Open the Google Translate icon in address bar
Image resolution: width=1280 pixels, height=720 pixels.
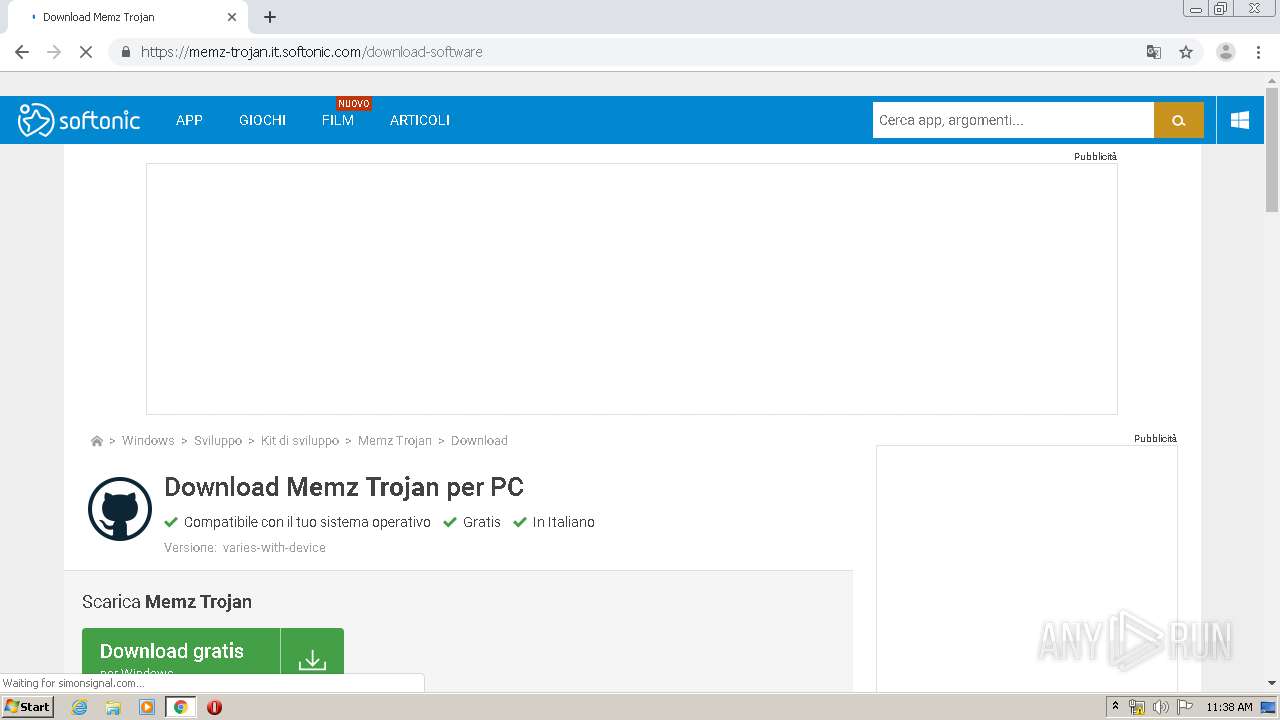tap(1154, 52)
